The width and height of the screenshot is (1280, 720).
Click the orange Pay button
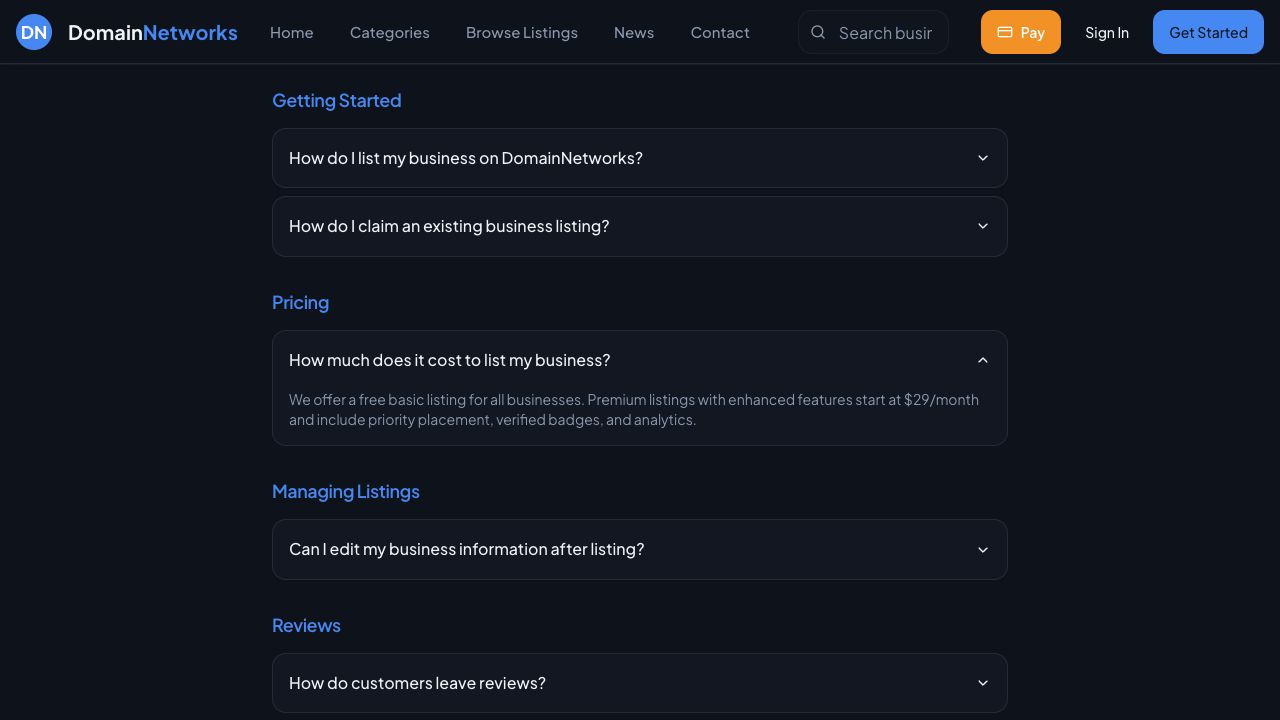1021,32
